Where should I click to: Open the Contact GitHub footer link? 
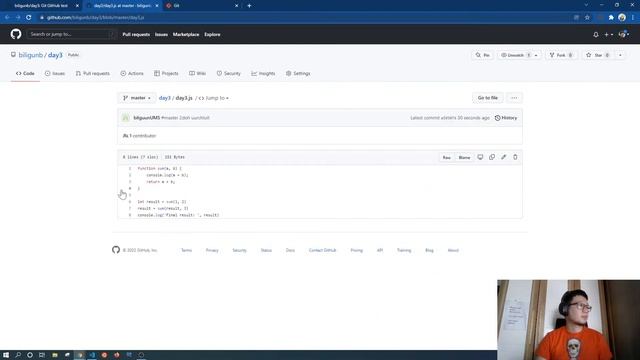coord(322,250)
